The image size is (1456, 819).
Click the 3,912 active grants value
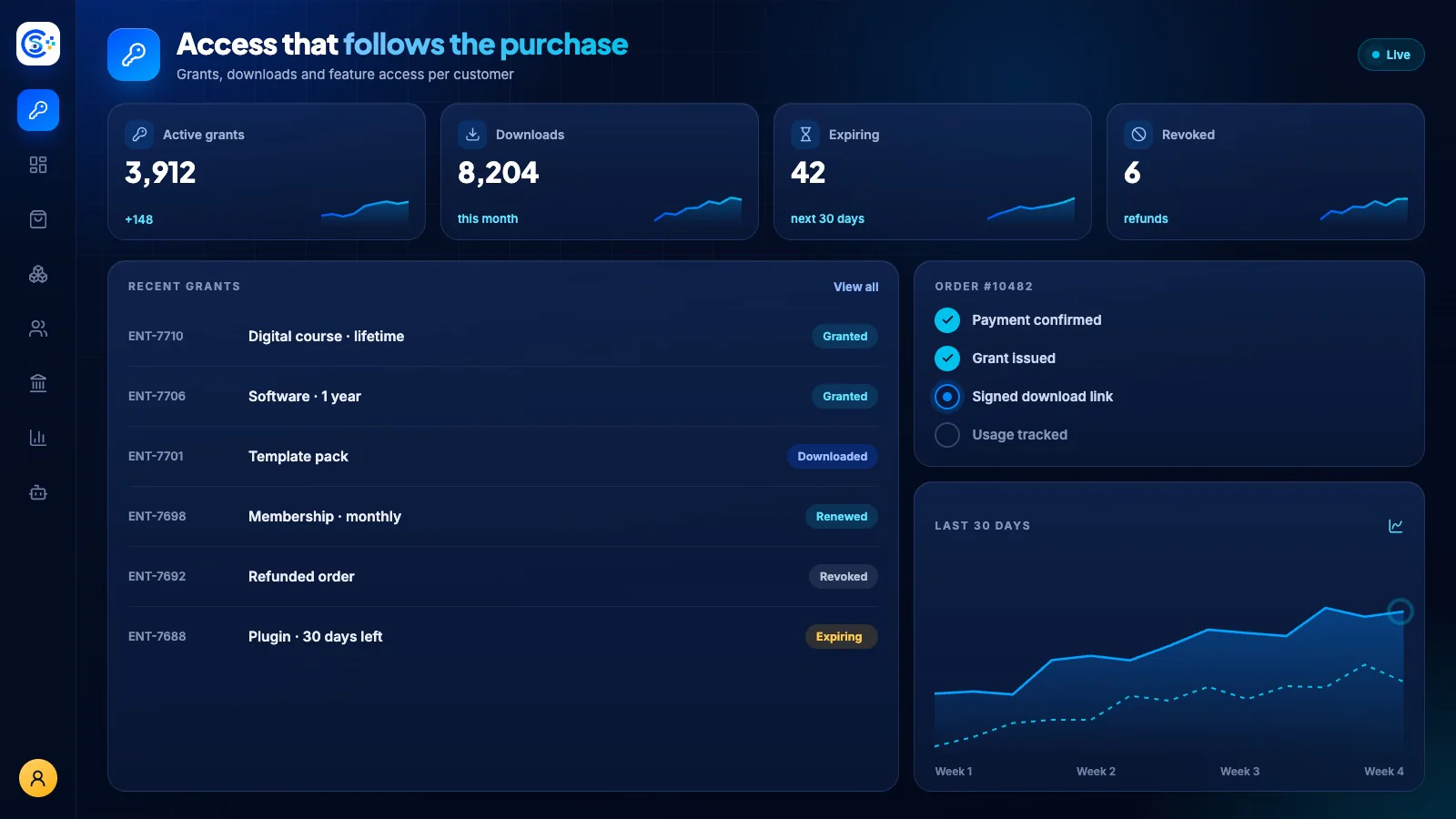(x=160, y=173)
